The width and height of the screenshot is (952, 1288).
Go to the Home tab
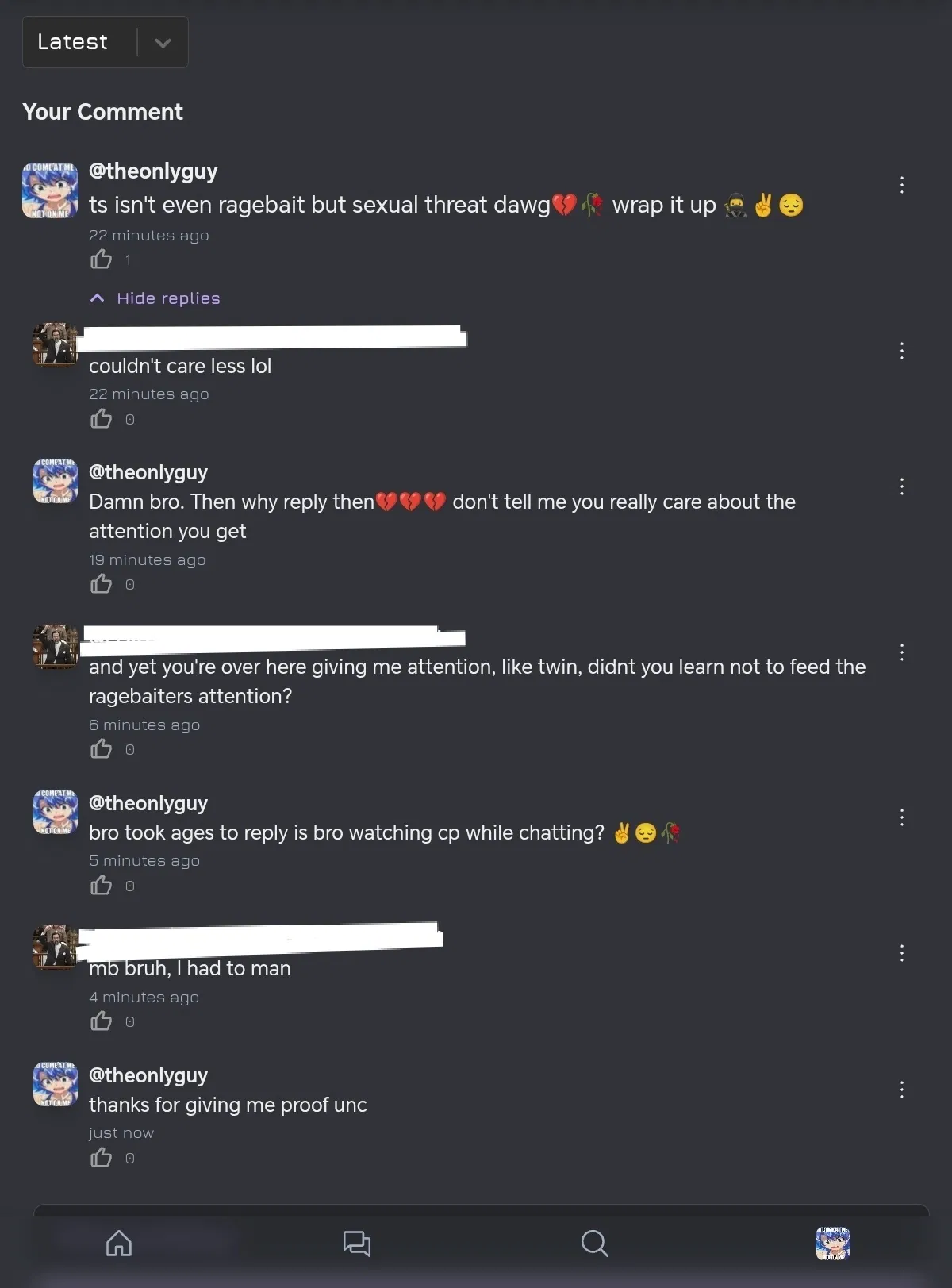(119, 1243)
